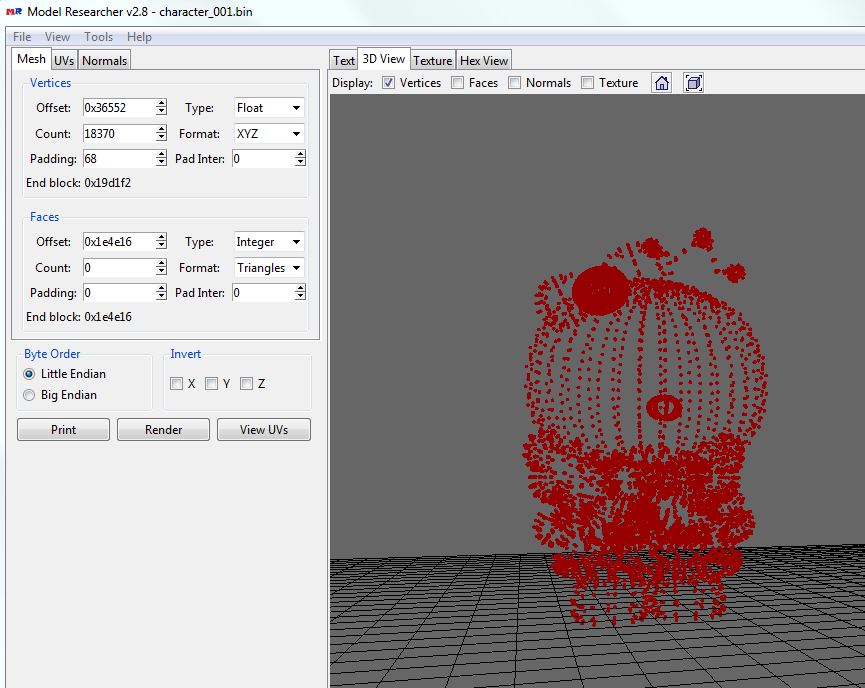Switch to the UVs tab
The width and height of the screenshot is (865, 688).
click(64, 61)
